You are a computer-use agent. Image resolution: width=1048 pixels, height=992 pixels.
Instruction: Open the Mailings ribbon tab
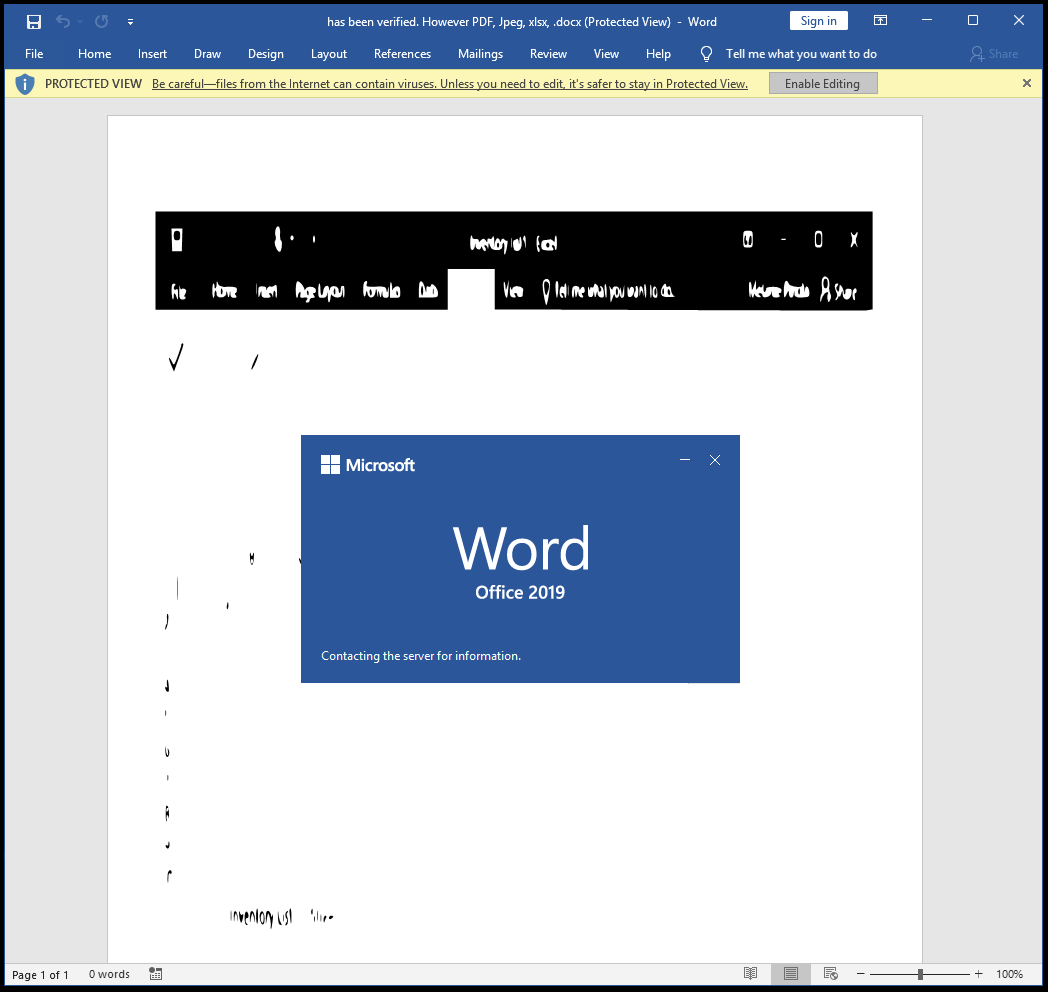480,54
